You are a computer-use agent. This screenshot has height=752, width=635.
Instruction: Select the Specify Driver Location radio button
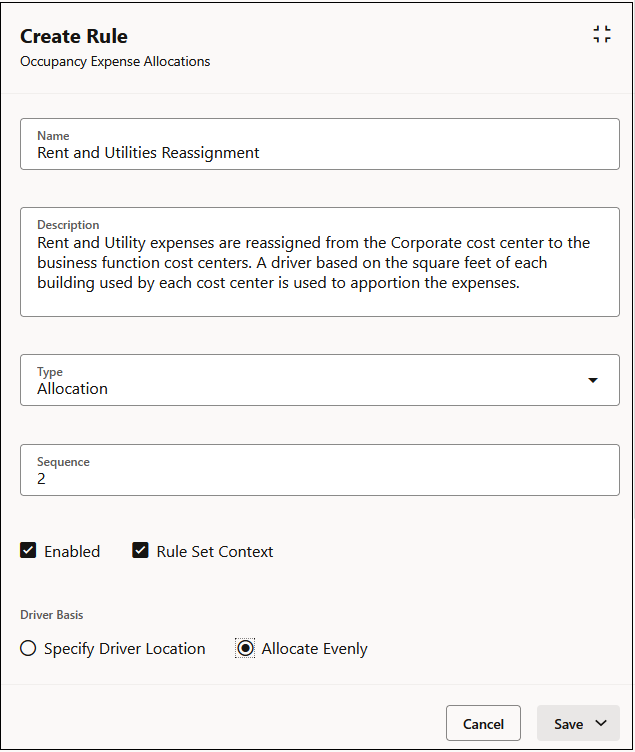tap(28, 648)
